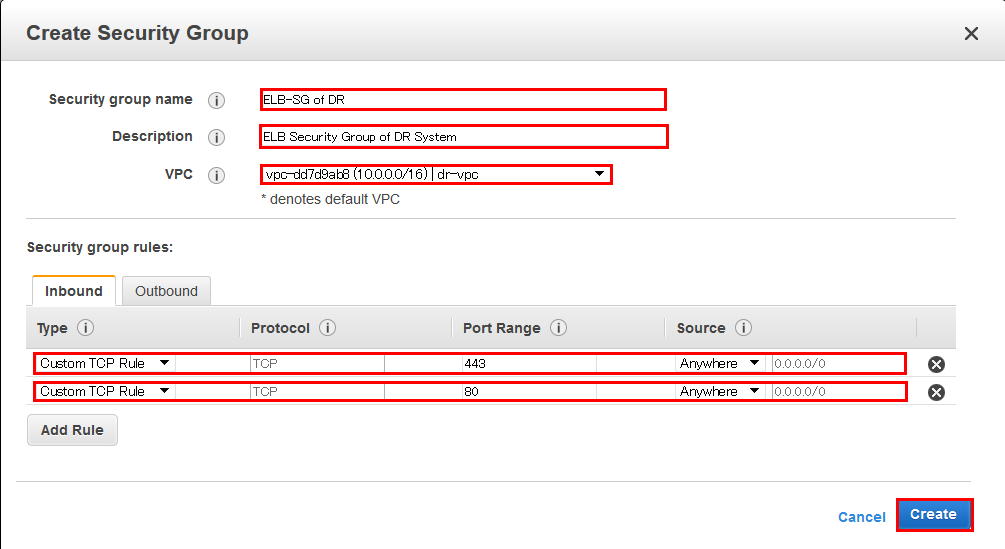Click the Add Rule button
Image resolution: width=1005 pixels, height=549 pixels.
tap(72, 430)
